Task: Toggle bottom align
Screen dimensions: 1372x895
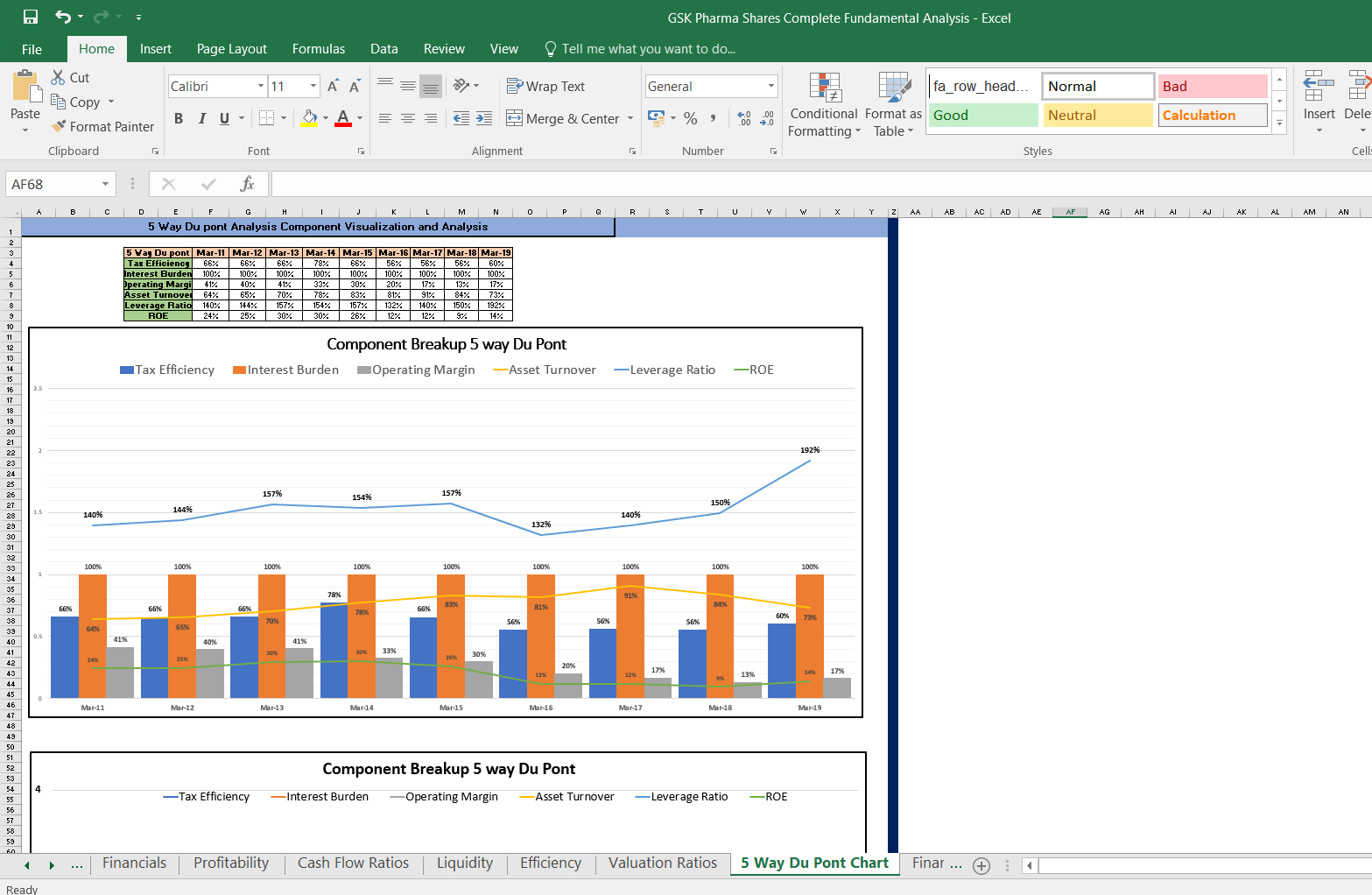Action: point(431,86)
